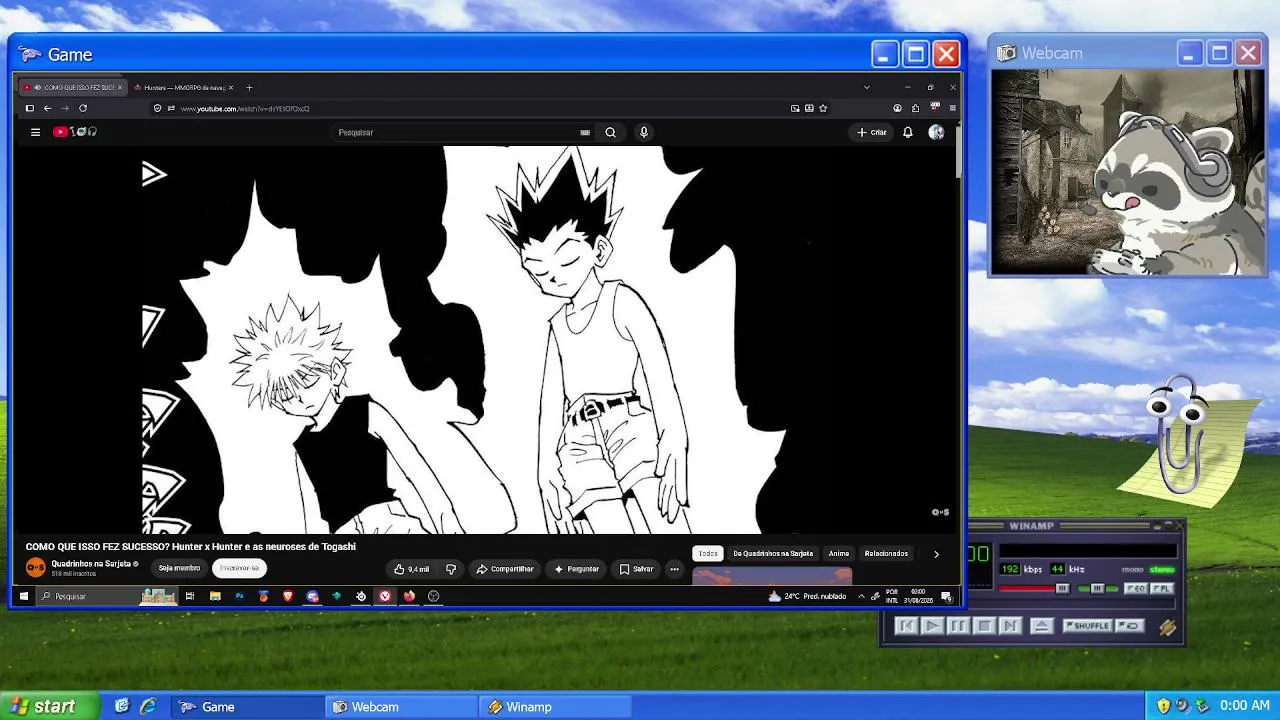
Task: Select the Anime filter chip
Action: 839,553
